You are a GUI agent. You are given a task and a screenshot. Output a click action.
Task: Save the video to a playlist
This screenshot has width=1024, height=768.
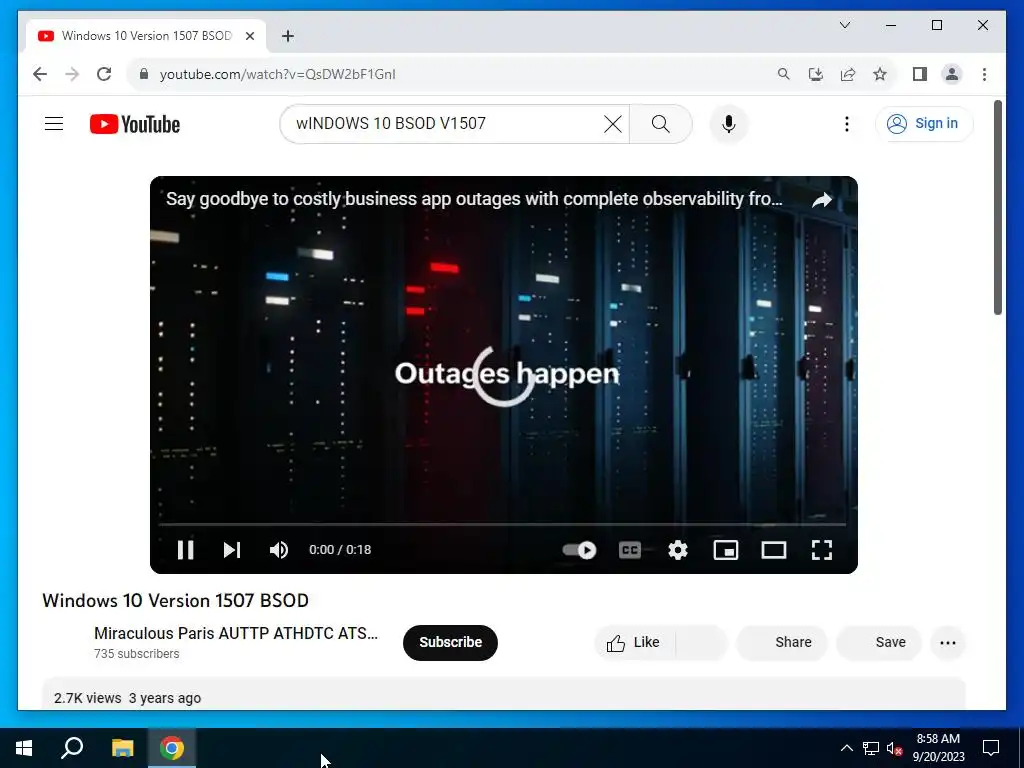(879, 643)
